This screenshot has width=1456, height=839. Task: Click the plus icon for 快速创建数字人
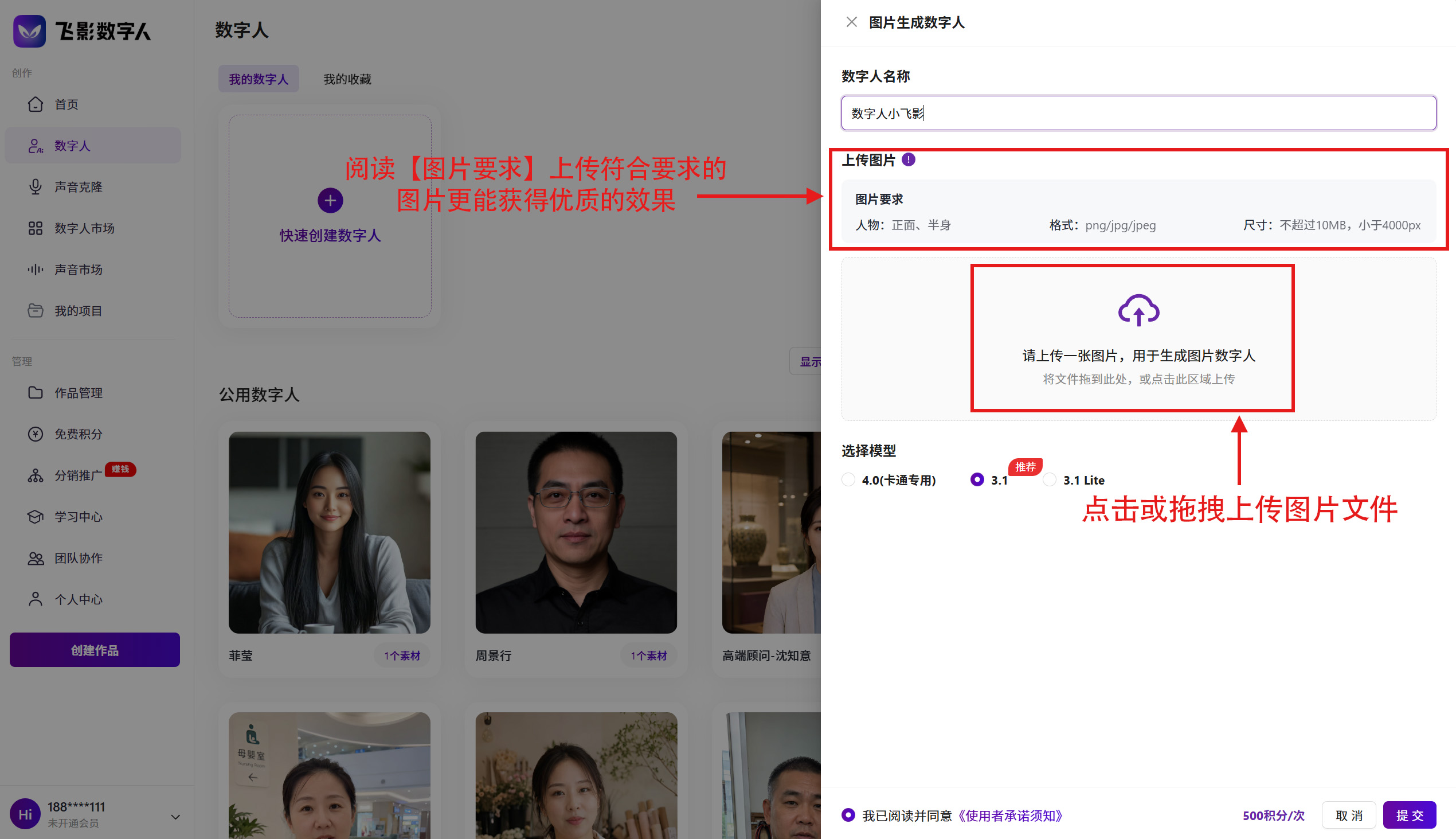click(x=330, y=201)
